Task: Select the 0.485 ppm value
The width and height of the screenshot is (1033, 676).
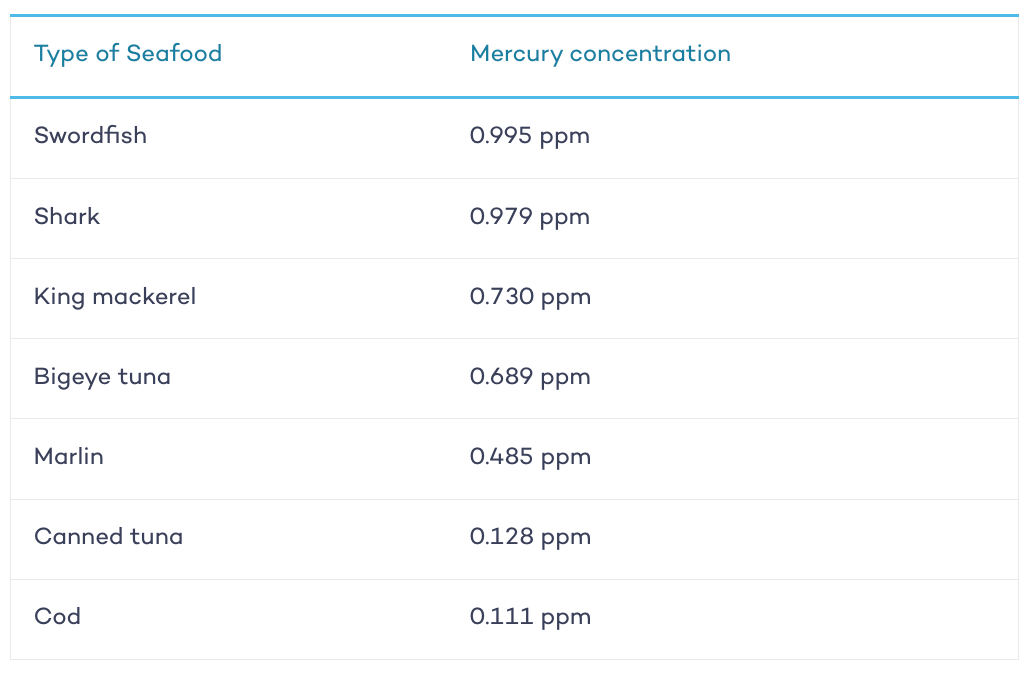Action: (530, 458)
